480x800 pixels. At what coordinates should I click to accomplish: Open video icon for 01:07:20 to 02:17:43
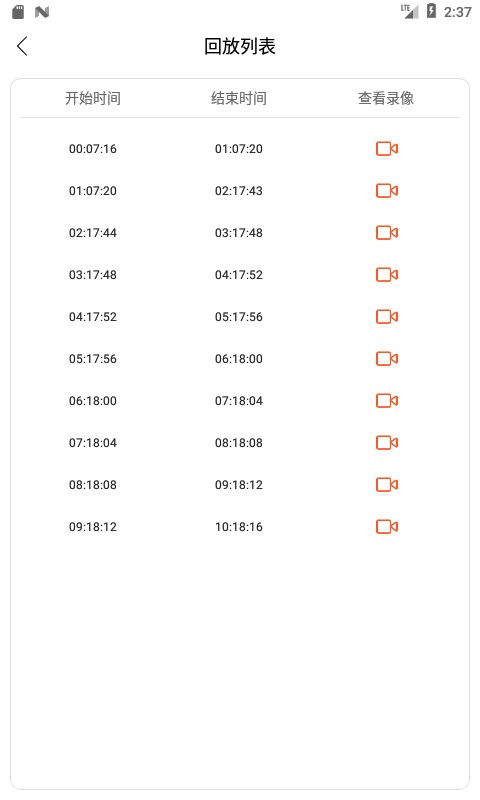coord(387,191)
